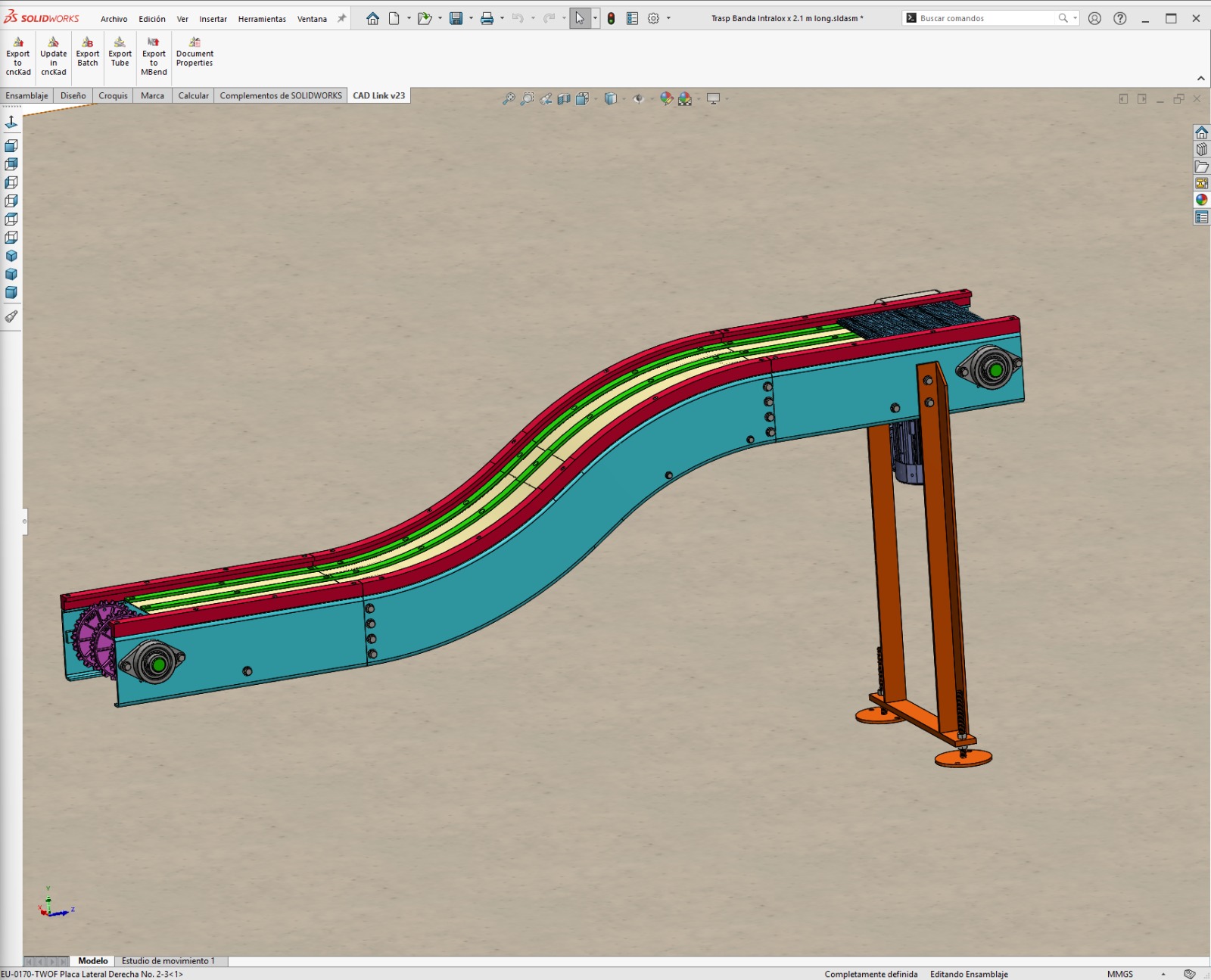1211x980 pixels.
Task: Click Edit Appearance color ball icon
Action: coord(666,98)
